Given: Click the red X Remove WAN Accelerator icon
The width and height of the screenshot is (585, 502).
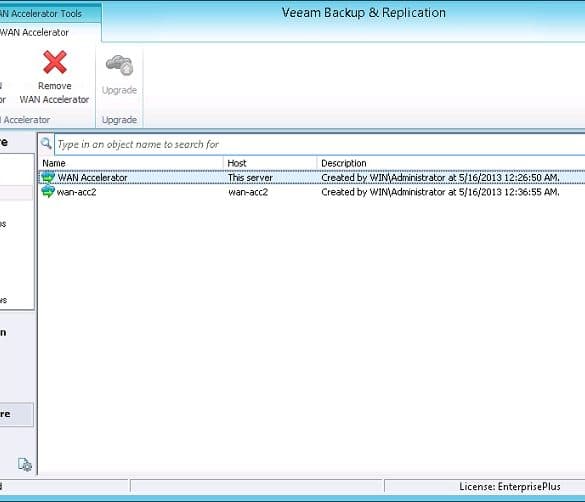Looking at the screenshot, I should [x=55, y=62].
